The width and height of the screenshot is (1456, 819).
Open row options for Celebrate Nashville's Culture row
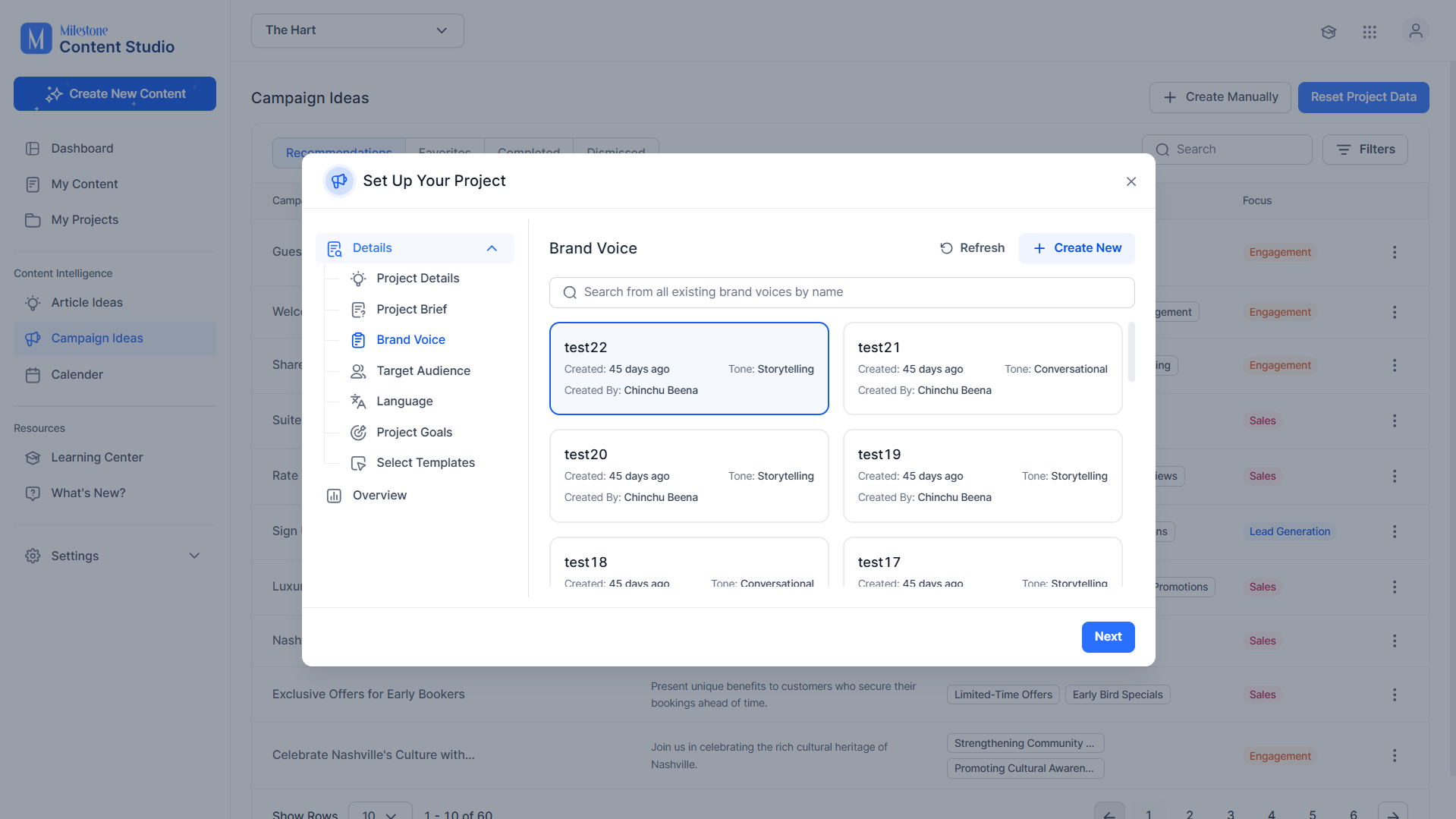pyautogui.click(x=1395, y=755)
